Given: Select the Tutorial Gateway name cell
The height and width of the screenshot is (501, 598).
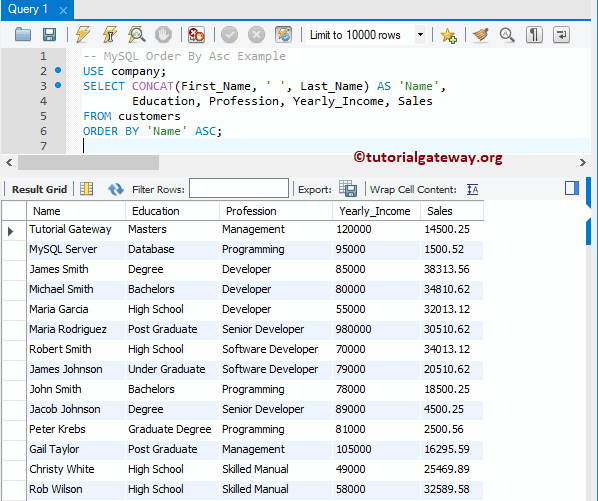Looking at the screenshot, I should coord(76,229).
